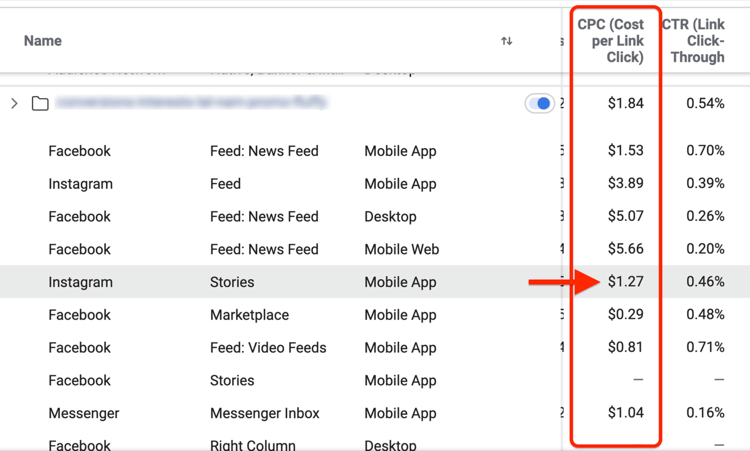Select Facebook in the Mobile Web row
The height and width of the screenshot is (451, 750).
pos(79,249)
